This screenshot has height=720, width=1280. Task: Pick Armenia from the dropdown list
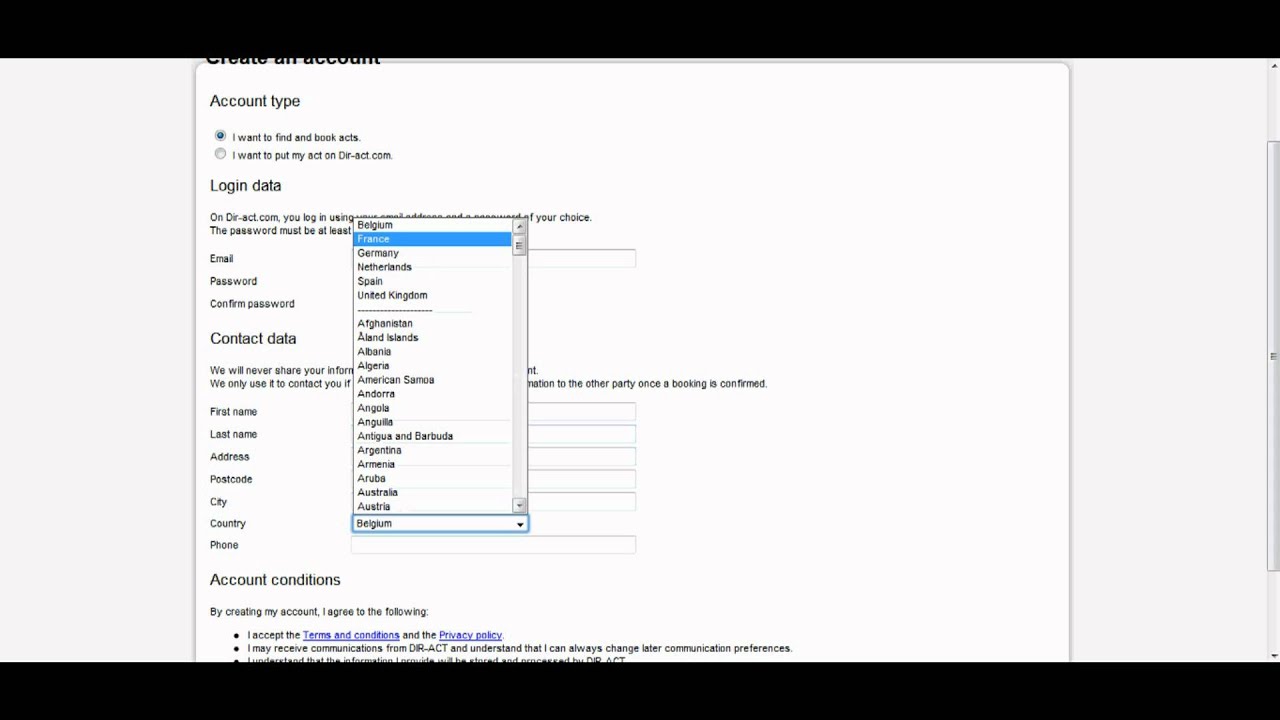(433, 464)
